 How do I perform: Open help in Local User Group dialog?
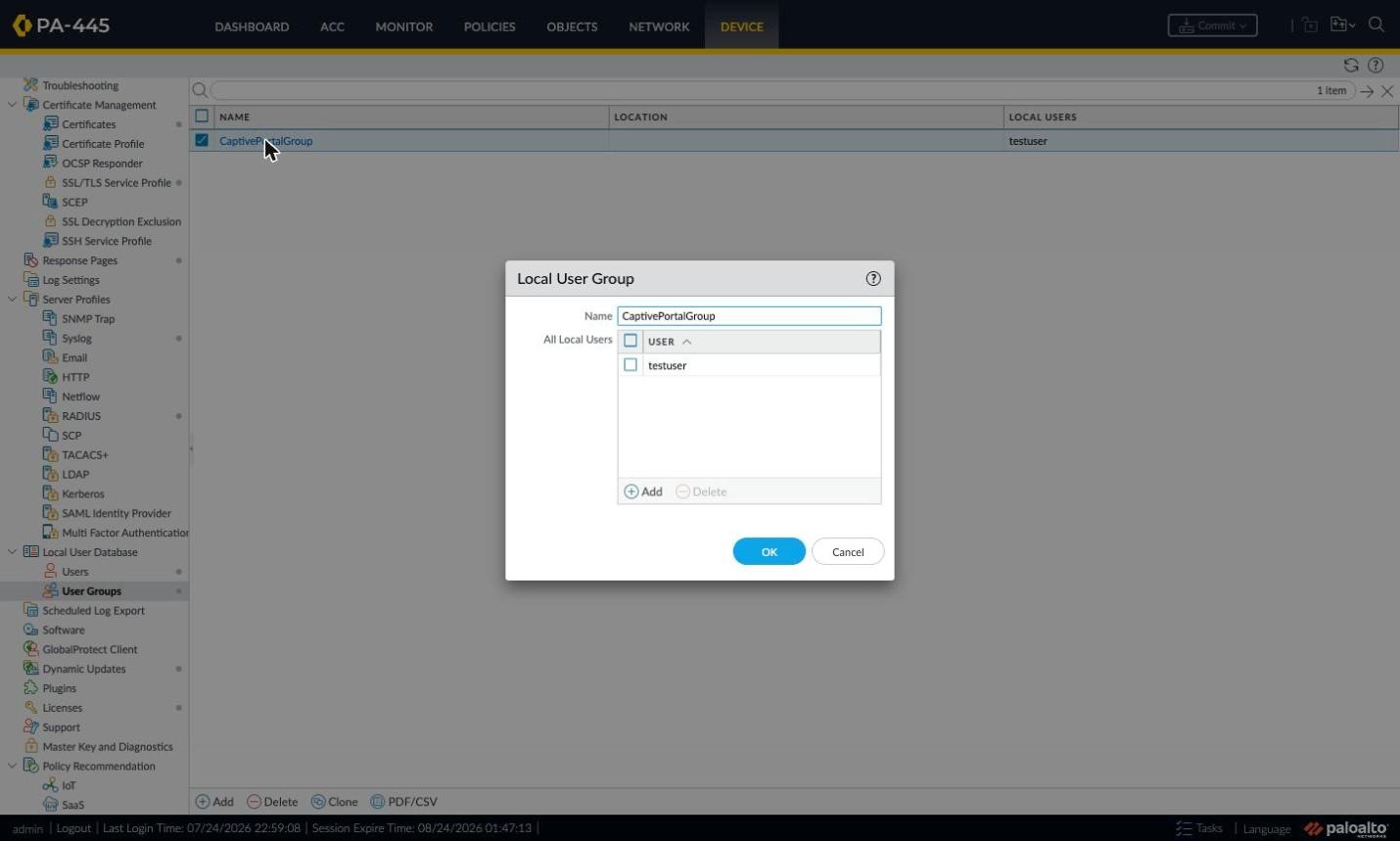tap(873, 279)
